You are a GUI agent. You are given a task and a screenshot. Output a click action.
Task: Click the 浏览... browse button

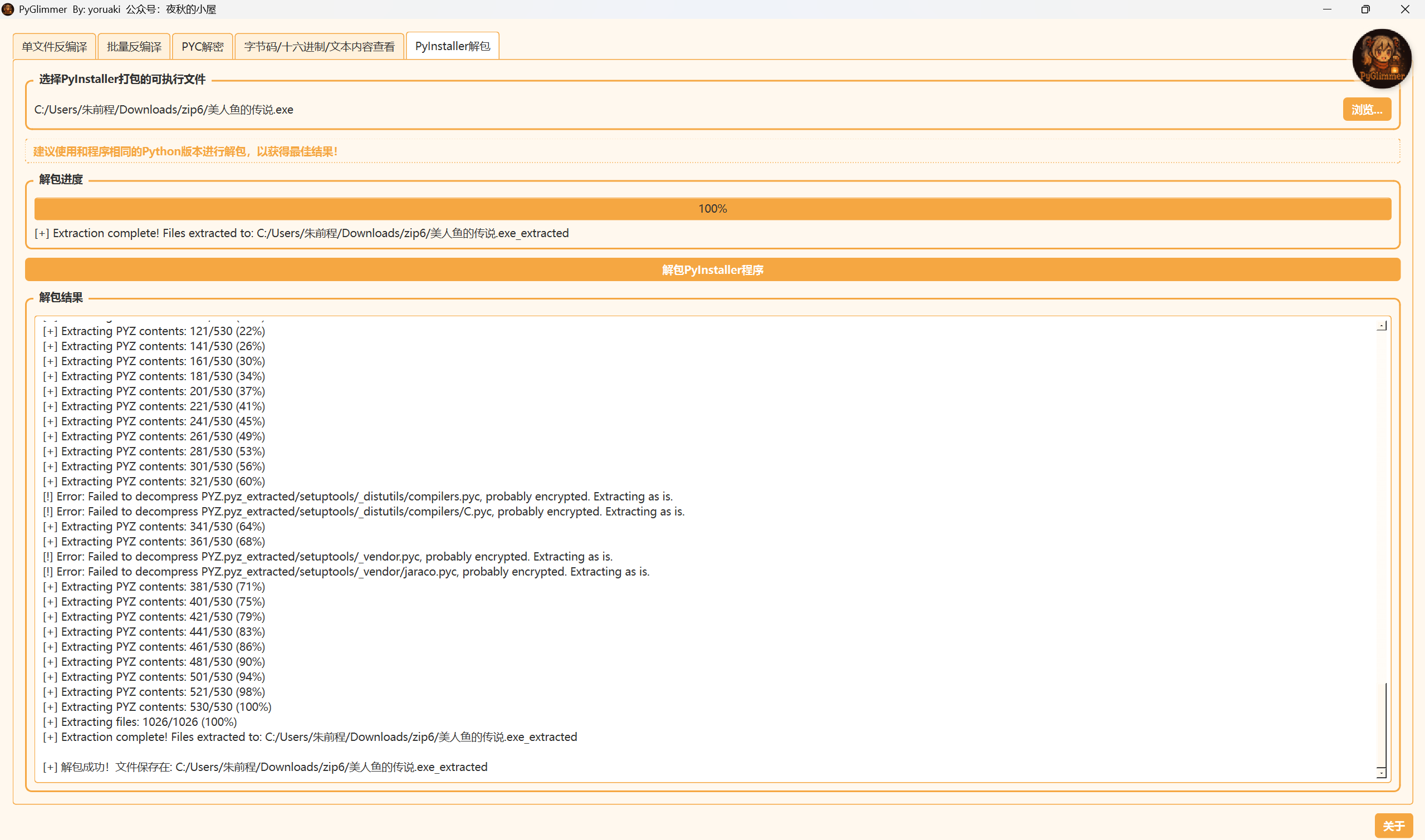[1366, 109]
